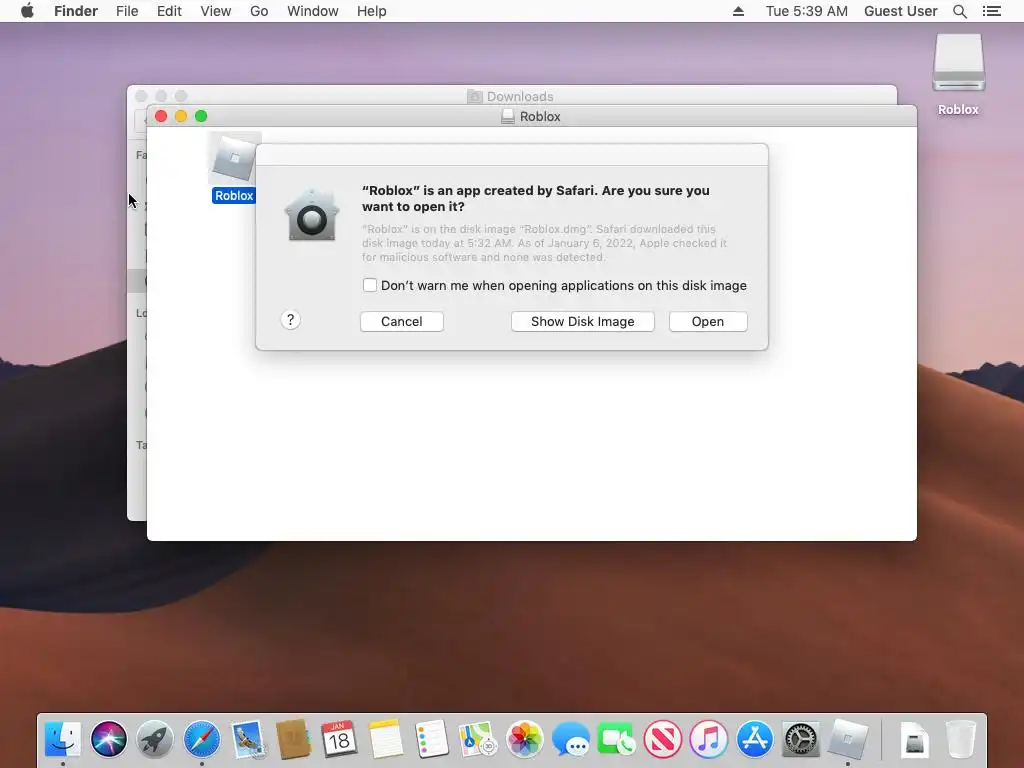Enable "Don't warn me" checkbox

(370, 285)
